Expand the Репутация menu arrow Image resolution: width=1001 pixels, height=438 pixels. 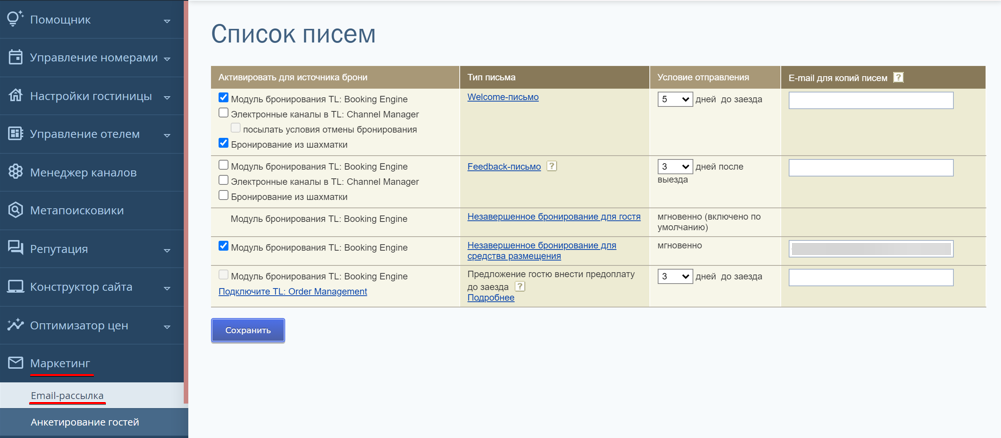coord(167,250)
